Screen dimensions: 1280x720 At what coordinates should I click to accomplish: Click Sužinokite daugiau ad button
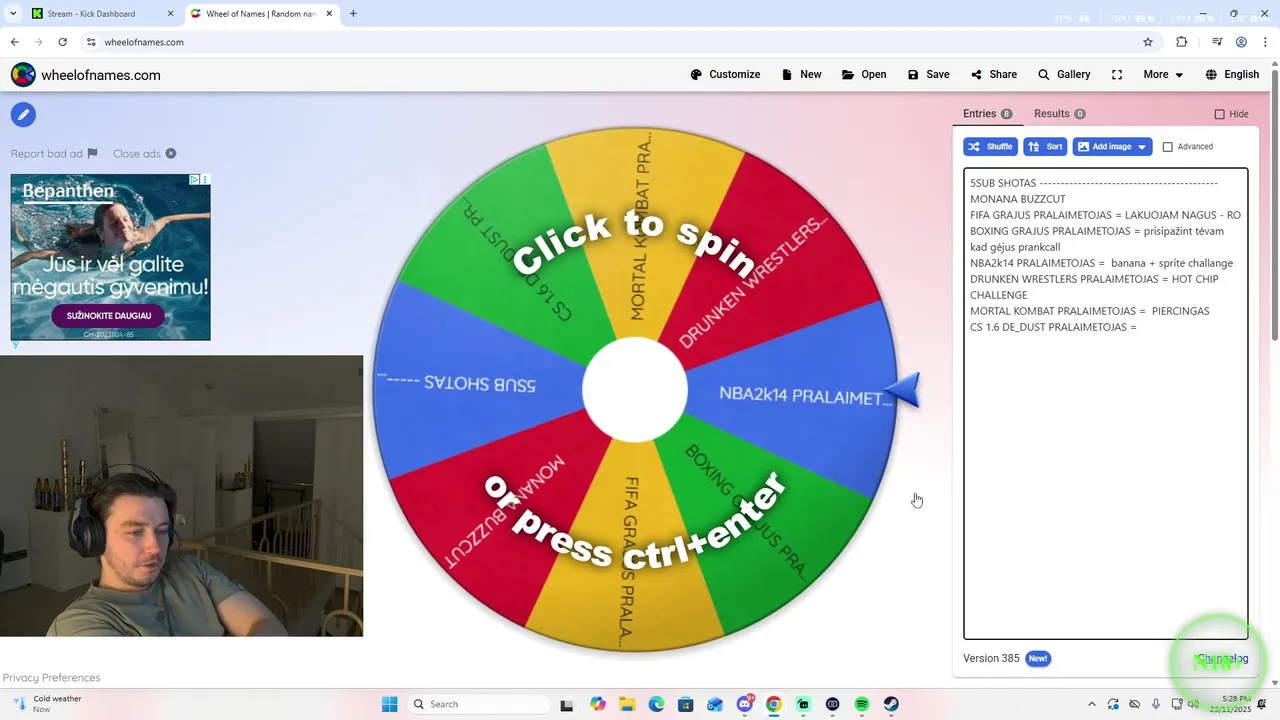[x=109, y=315]
